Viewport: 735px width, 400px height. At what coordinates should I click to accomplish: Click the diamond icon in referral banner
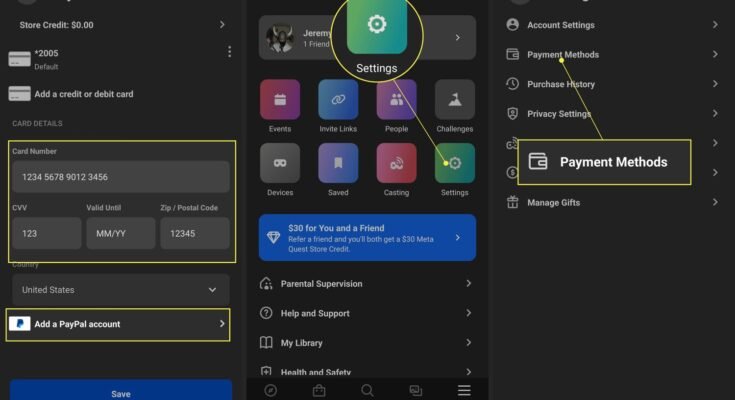[x=273, y=237]
